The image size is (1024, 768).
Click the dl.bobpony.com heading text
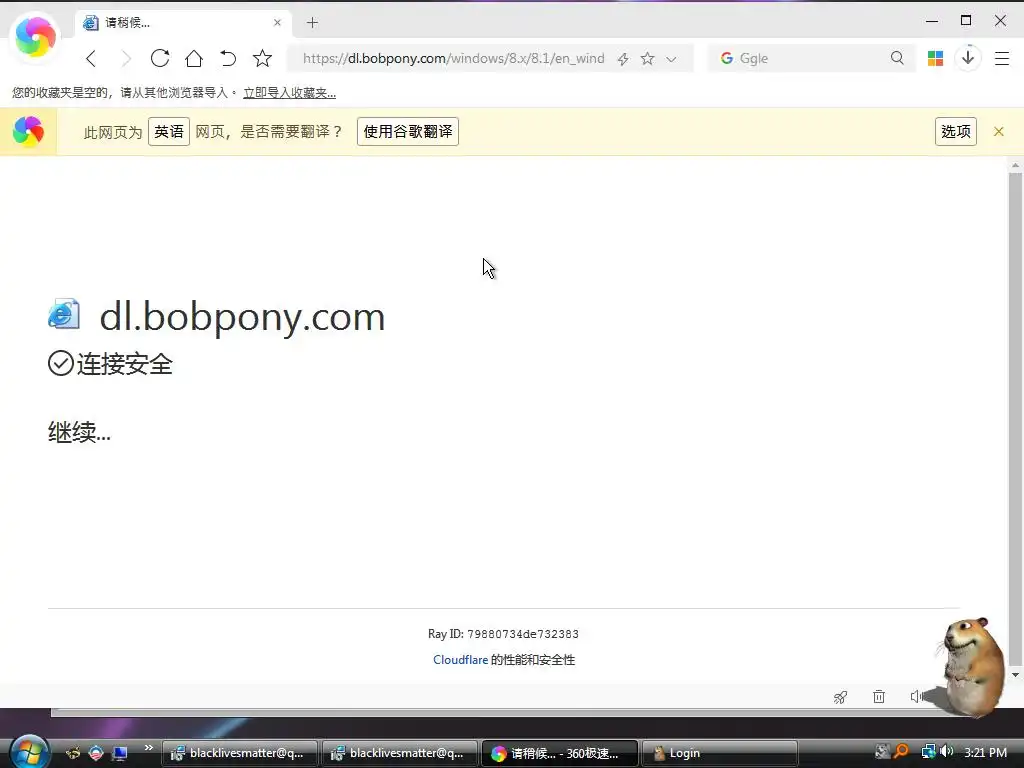(242, 317)
